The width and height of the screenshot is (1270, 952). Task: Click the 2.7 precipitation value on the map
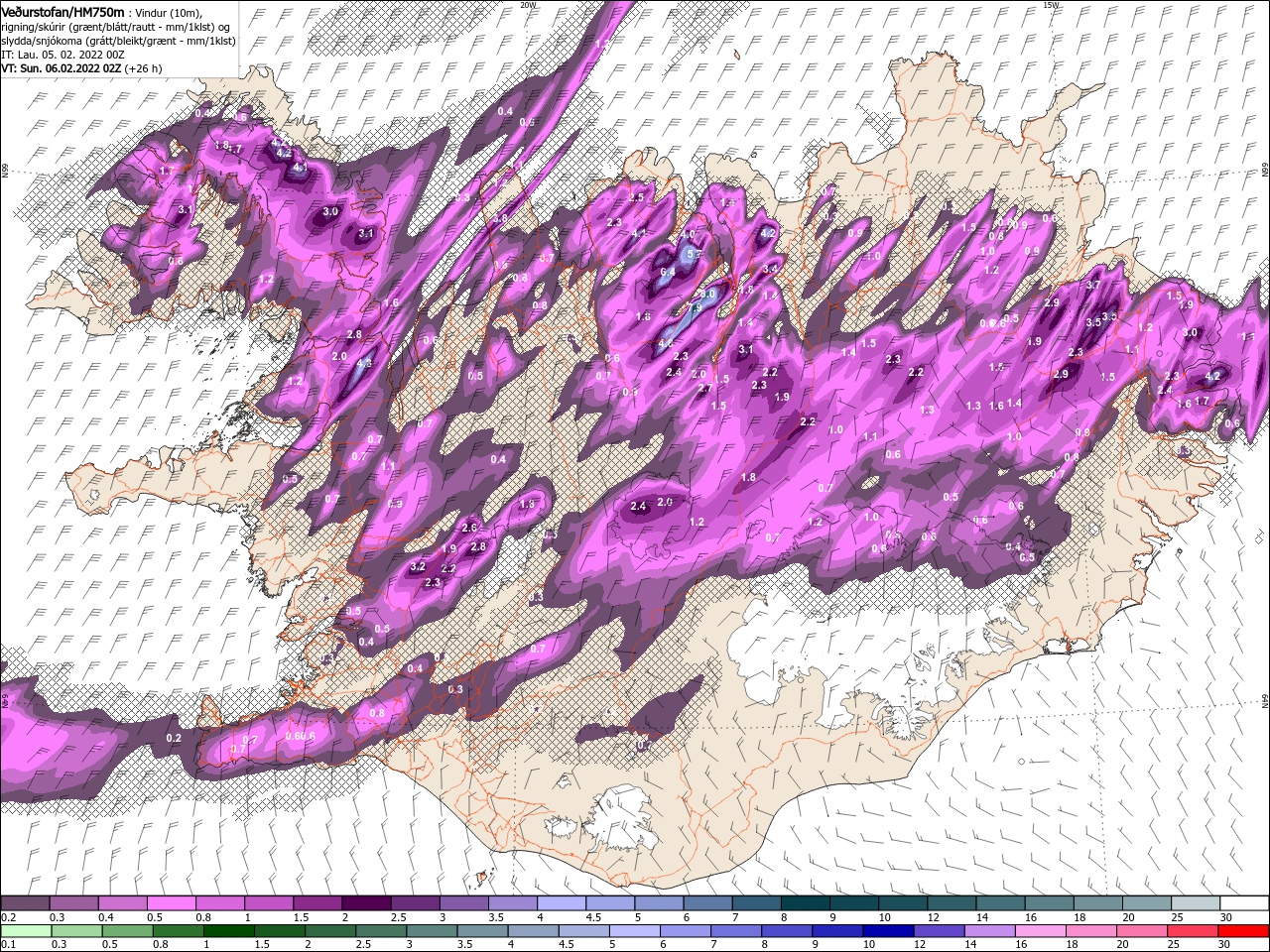click(704, 390)
